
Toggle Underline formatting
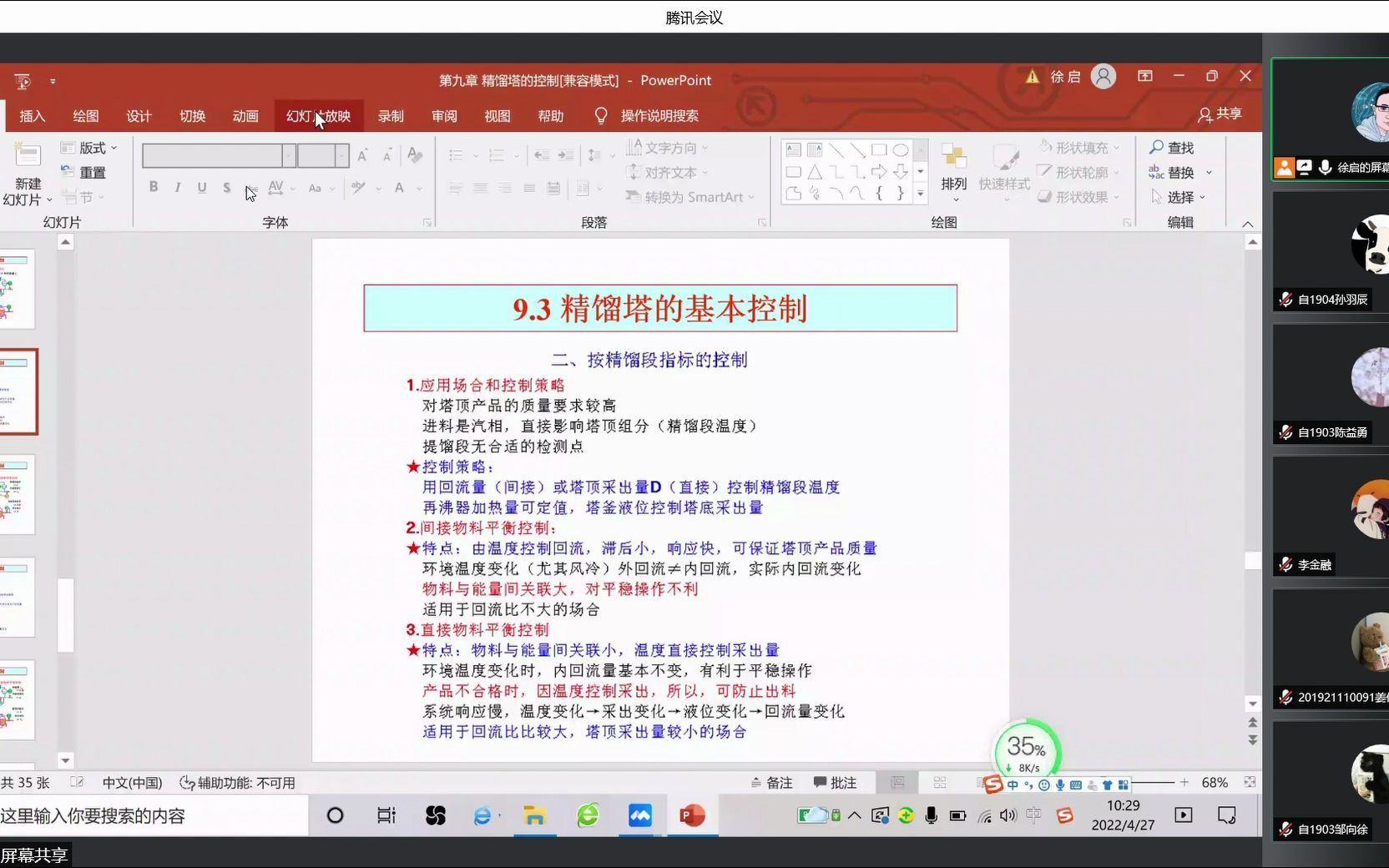tap(202, 187)
